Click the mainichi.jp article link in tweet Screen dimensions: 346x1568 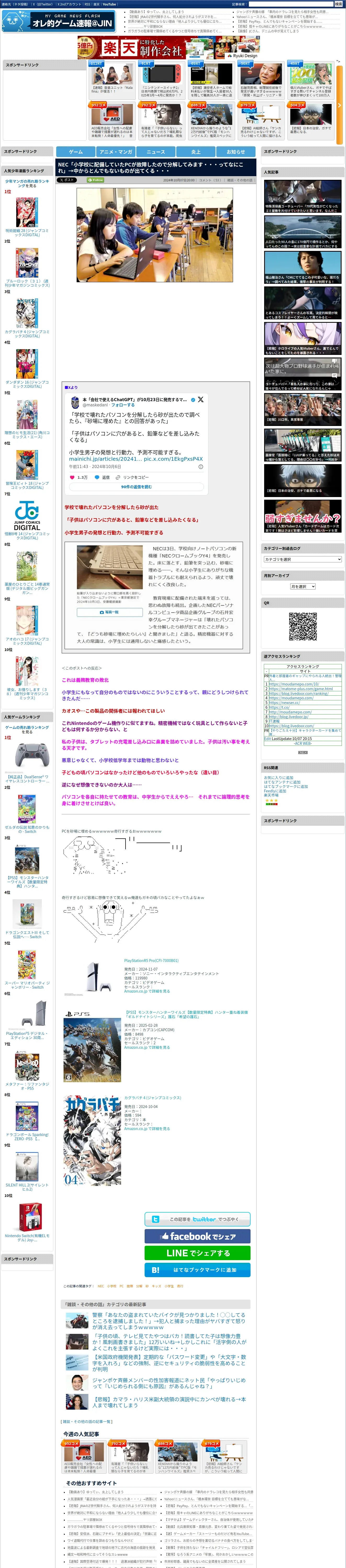coord(105,459)
